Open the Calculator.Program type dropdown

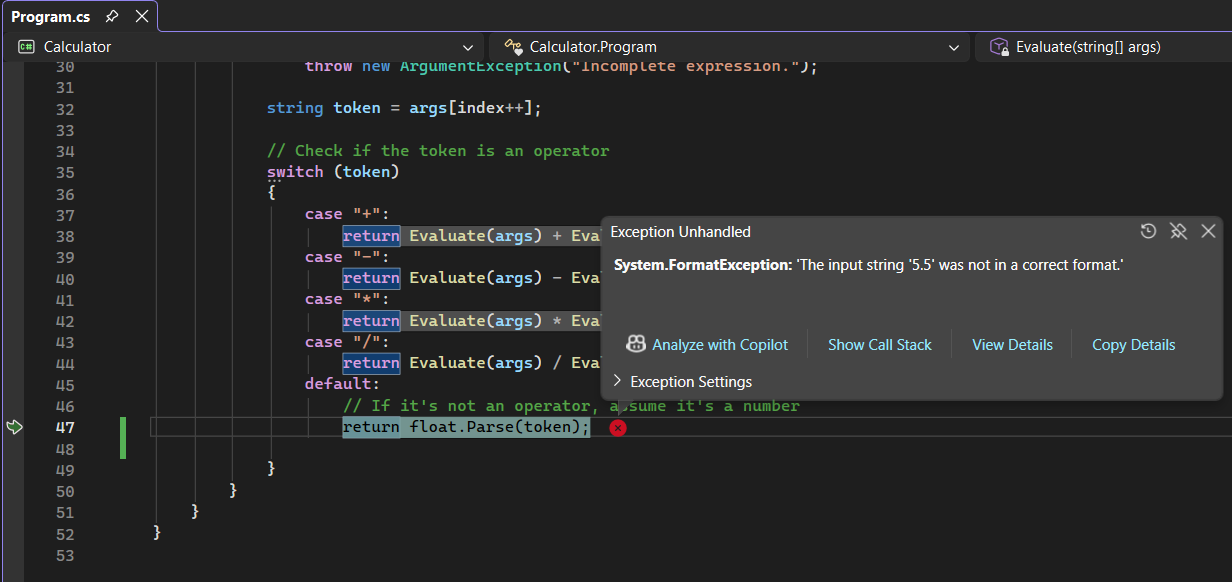click(x=953, y=47)
